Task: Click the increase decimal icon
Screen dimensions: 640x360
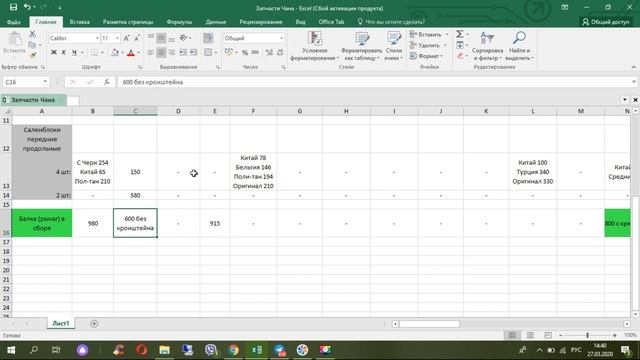Action: click(x=269, y=52)
